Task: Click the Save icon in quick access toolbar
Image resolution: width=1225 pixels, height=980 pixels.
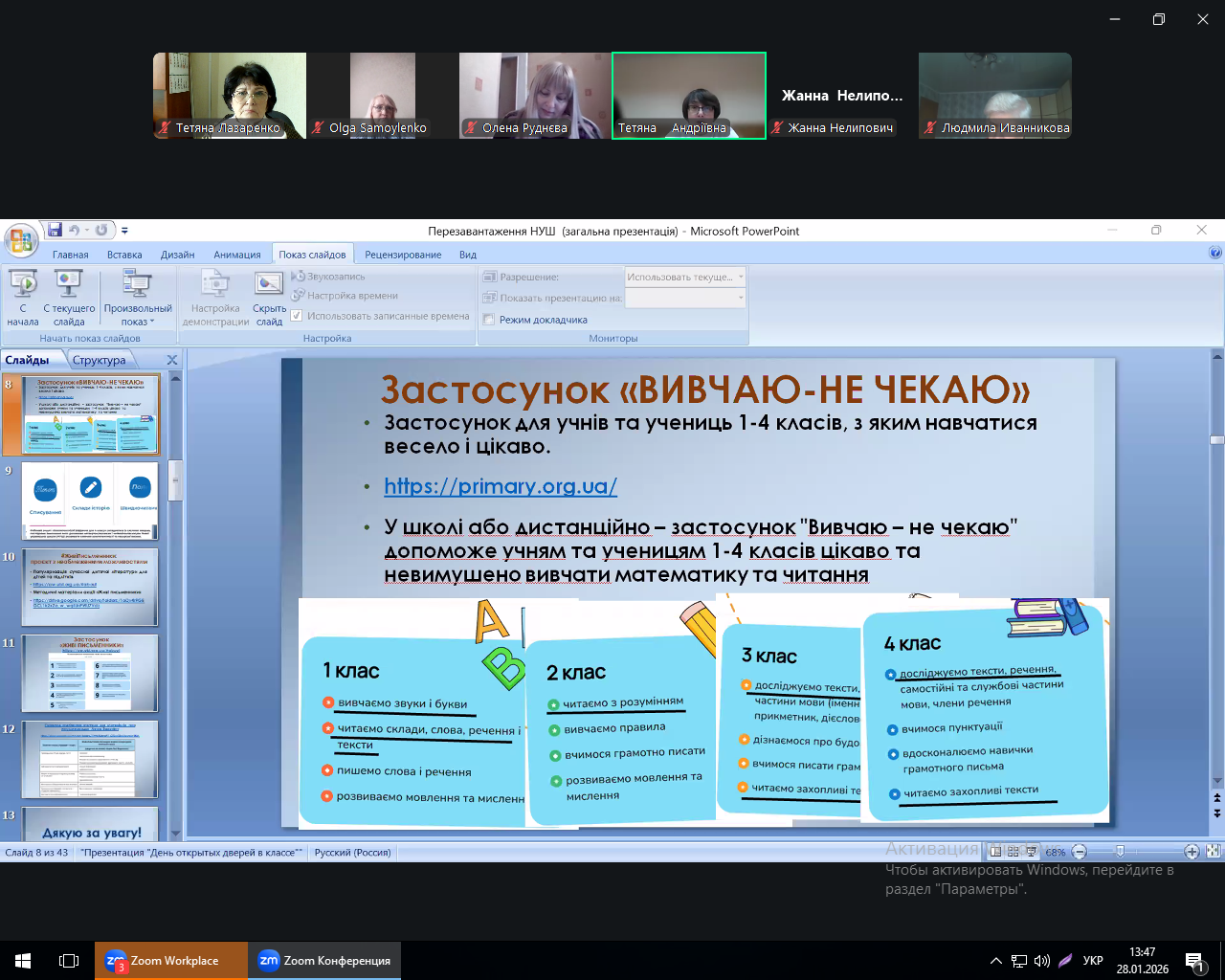Action: pos(55,230)
